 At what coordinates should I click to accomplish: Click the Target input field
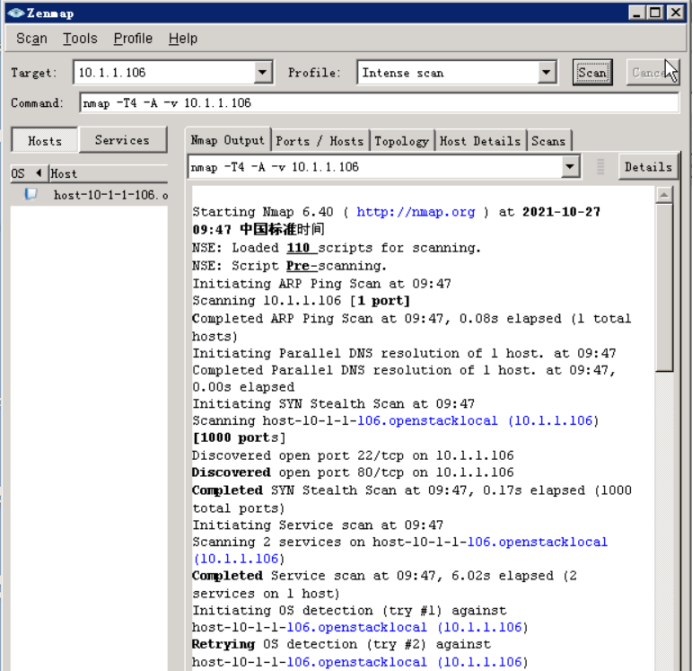164,72
